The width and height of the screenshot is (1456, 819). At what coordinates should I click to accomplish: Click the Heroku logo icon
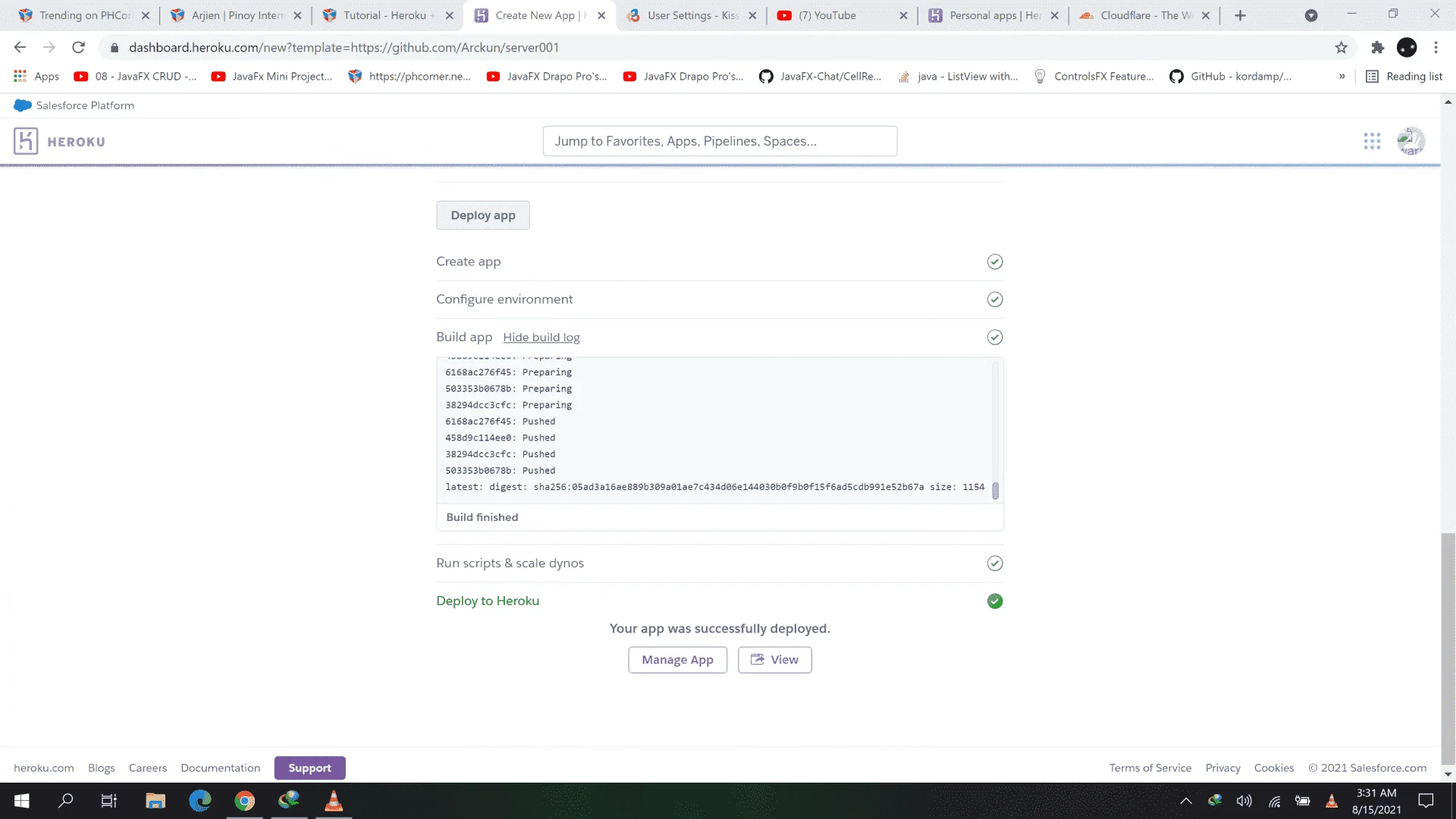pos(26,141)
